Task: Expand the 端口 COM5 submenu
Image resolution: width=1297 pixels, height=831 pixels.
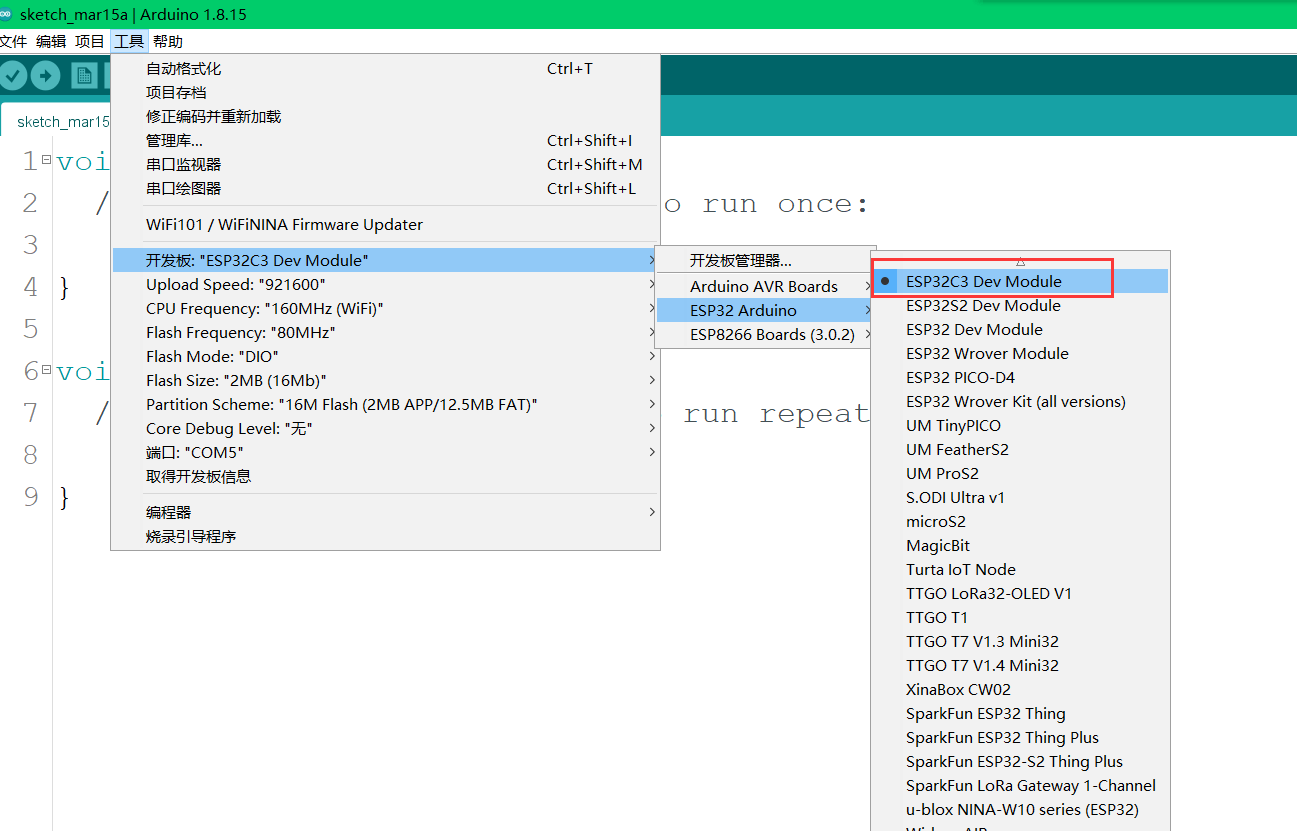Action: click(x=385, y=453)
